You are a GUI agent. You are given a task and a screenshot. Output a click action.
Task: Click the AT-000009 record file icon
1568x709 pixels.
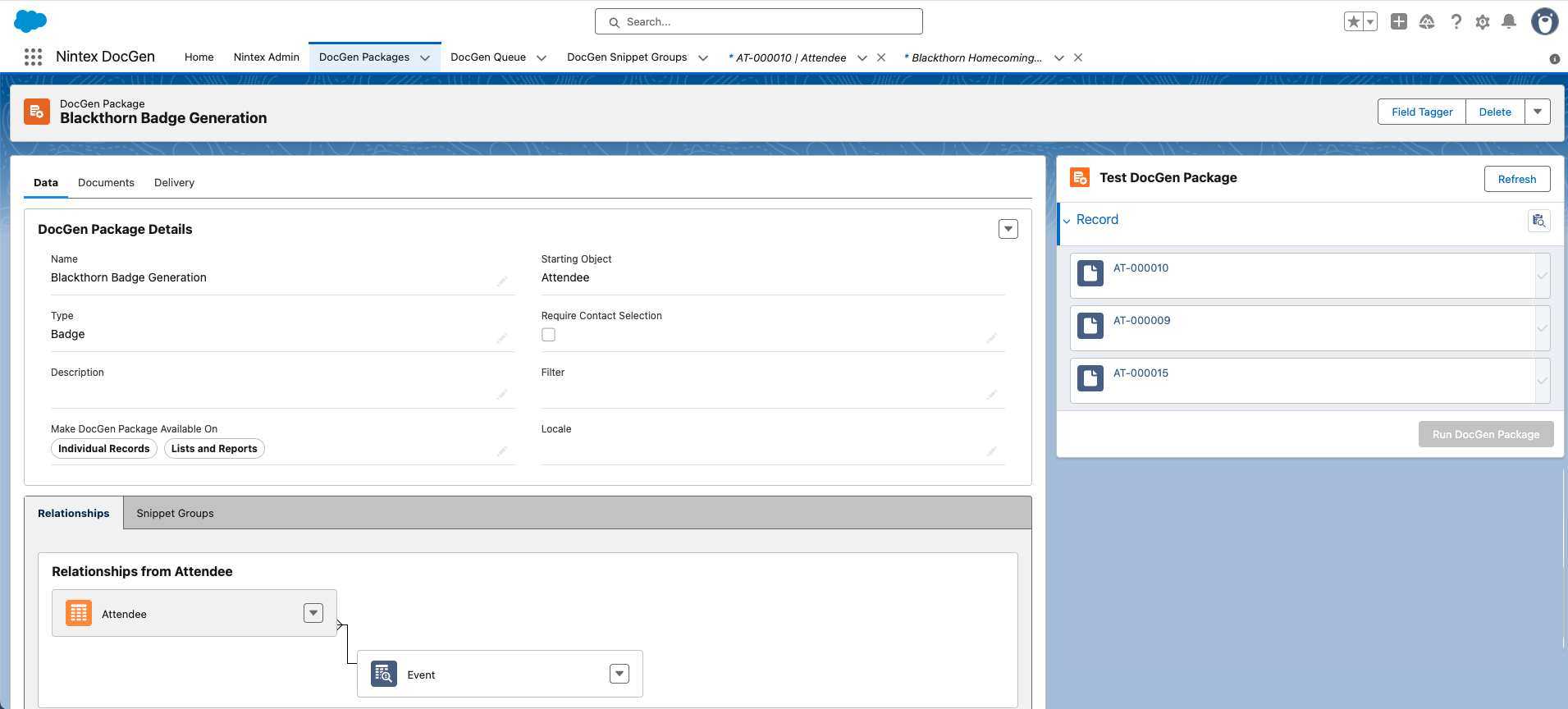tap(1090, 326)
